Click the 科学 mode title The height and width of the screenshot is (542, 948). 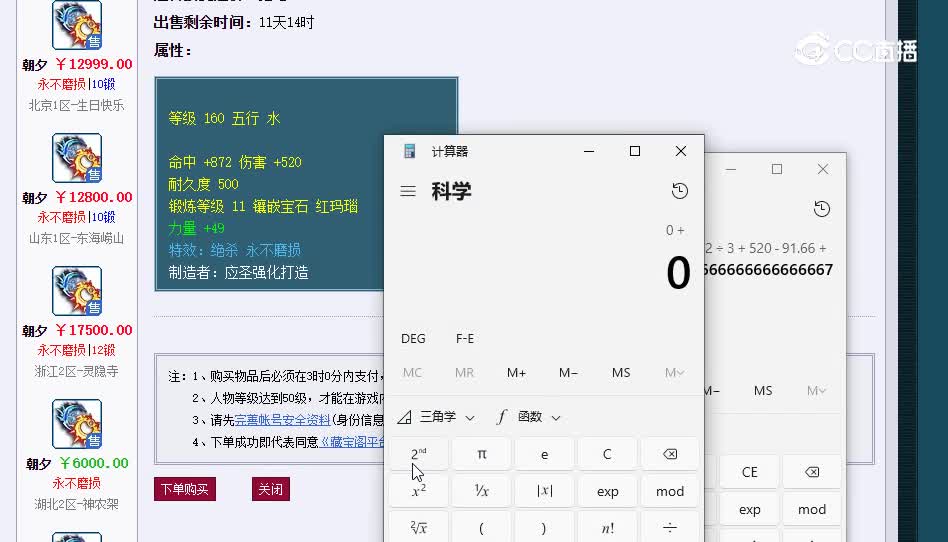pyautogui.click(x=451, y=191)
